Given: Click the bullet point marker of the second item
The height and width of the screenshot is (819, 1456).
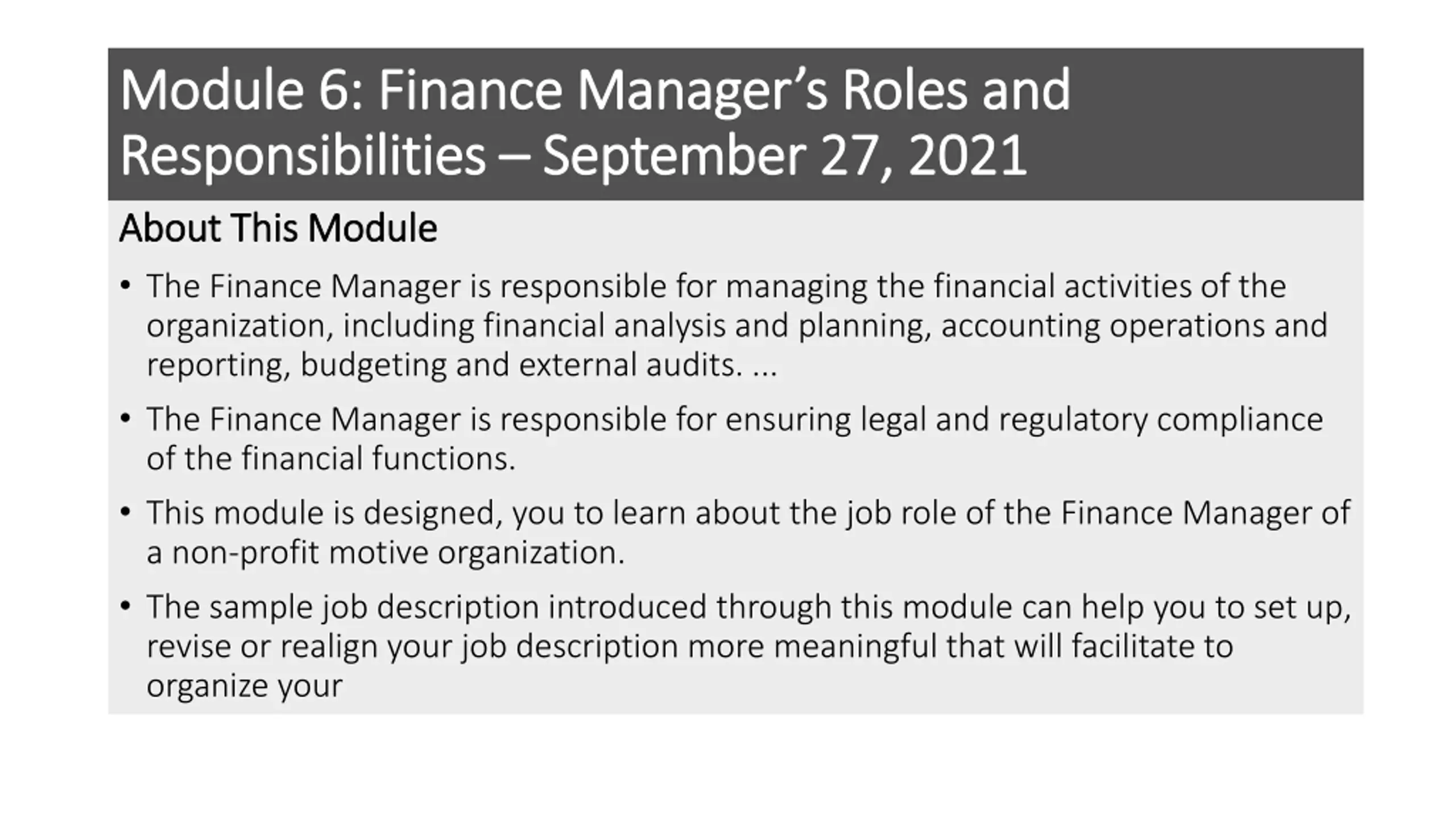Looking at the screenshot, I should [126, 419].
